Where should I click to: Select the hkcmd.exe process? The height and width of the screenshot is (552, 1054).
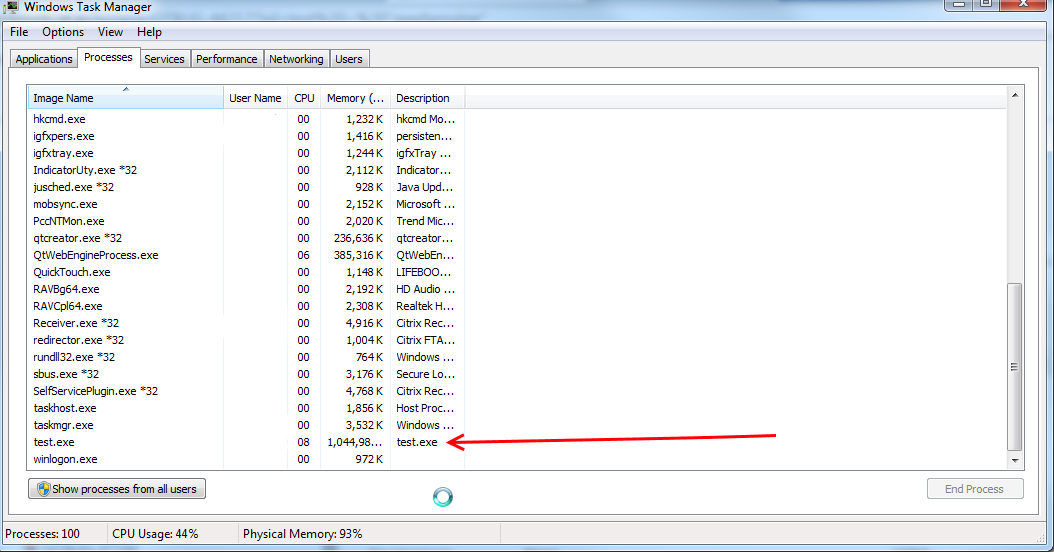tap(59, 119)
